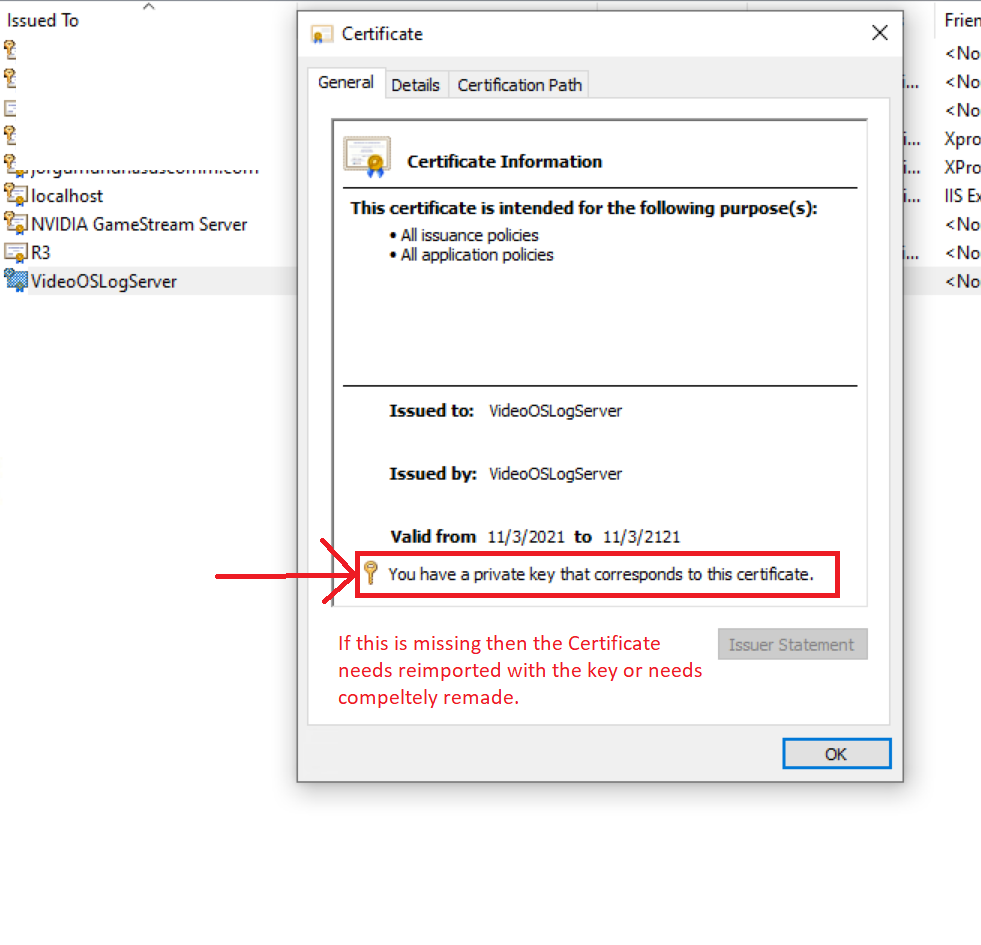
Task: Select the NVIDIA GameStream Server entry
Action: [135, 224]
